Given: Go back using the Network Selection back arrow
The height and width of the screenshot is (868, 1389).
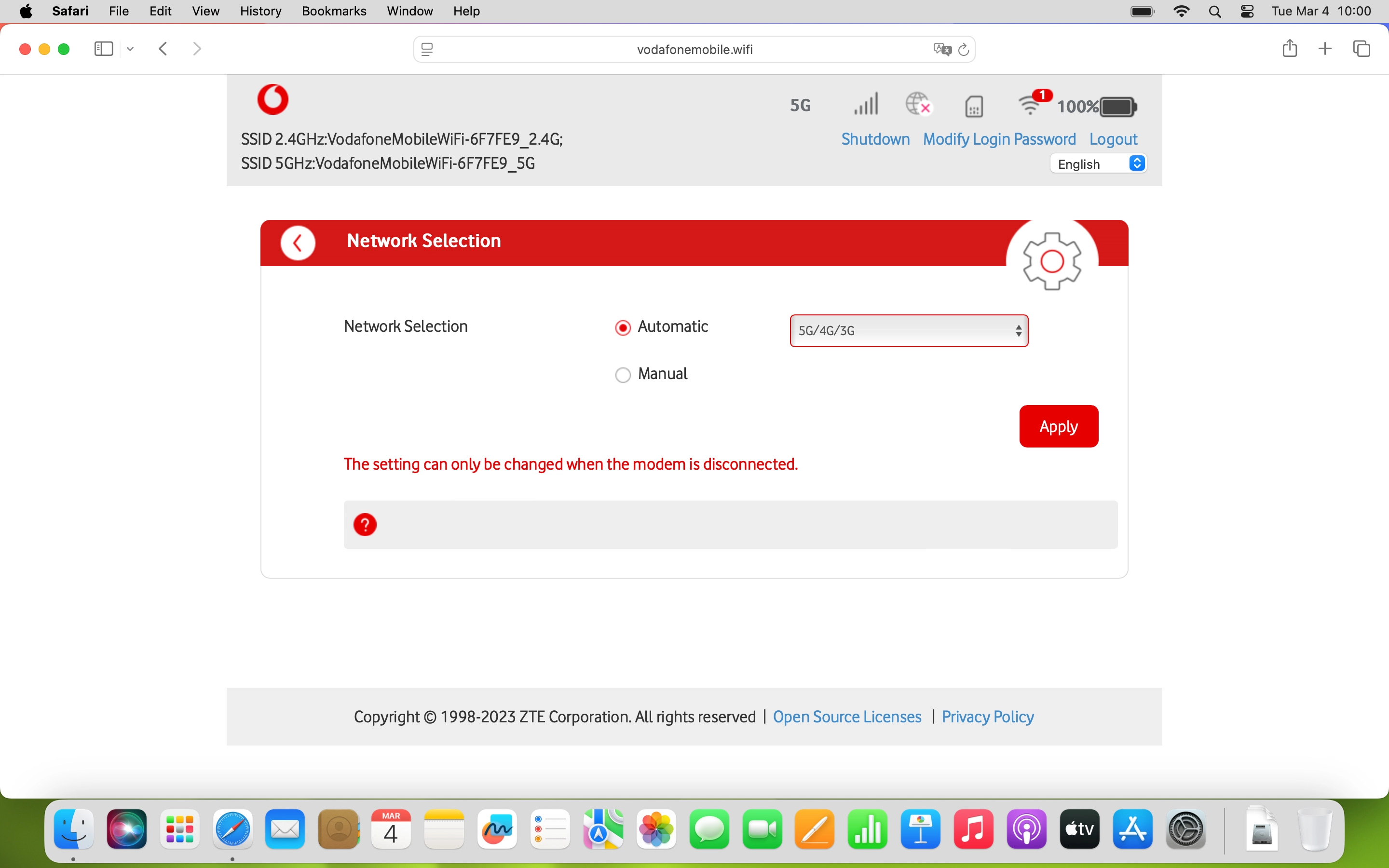Looking at the screenshot, I should (298, 242).
